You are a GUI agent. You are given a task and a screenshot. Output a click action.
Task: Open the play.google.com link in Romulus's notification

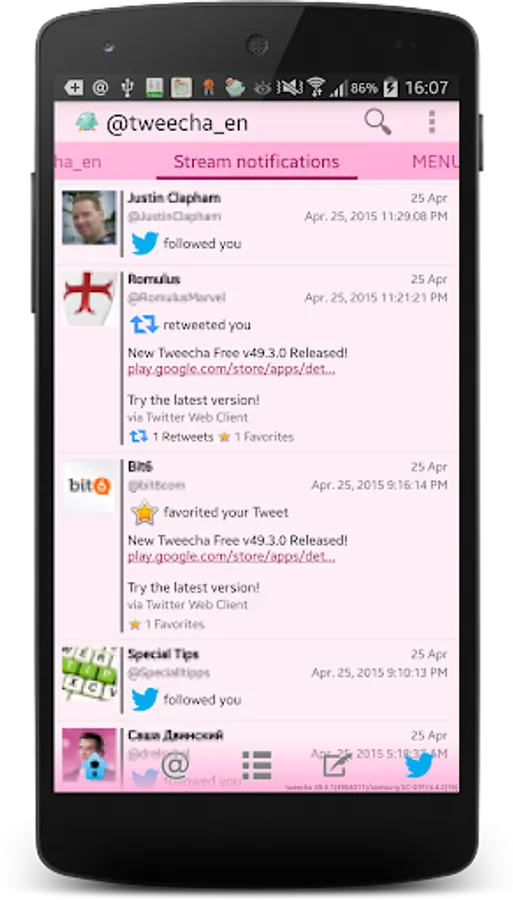coord(231,369)
